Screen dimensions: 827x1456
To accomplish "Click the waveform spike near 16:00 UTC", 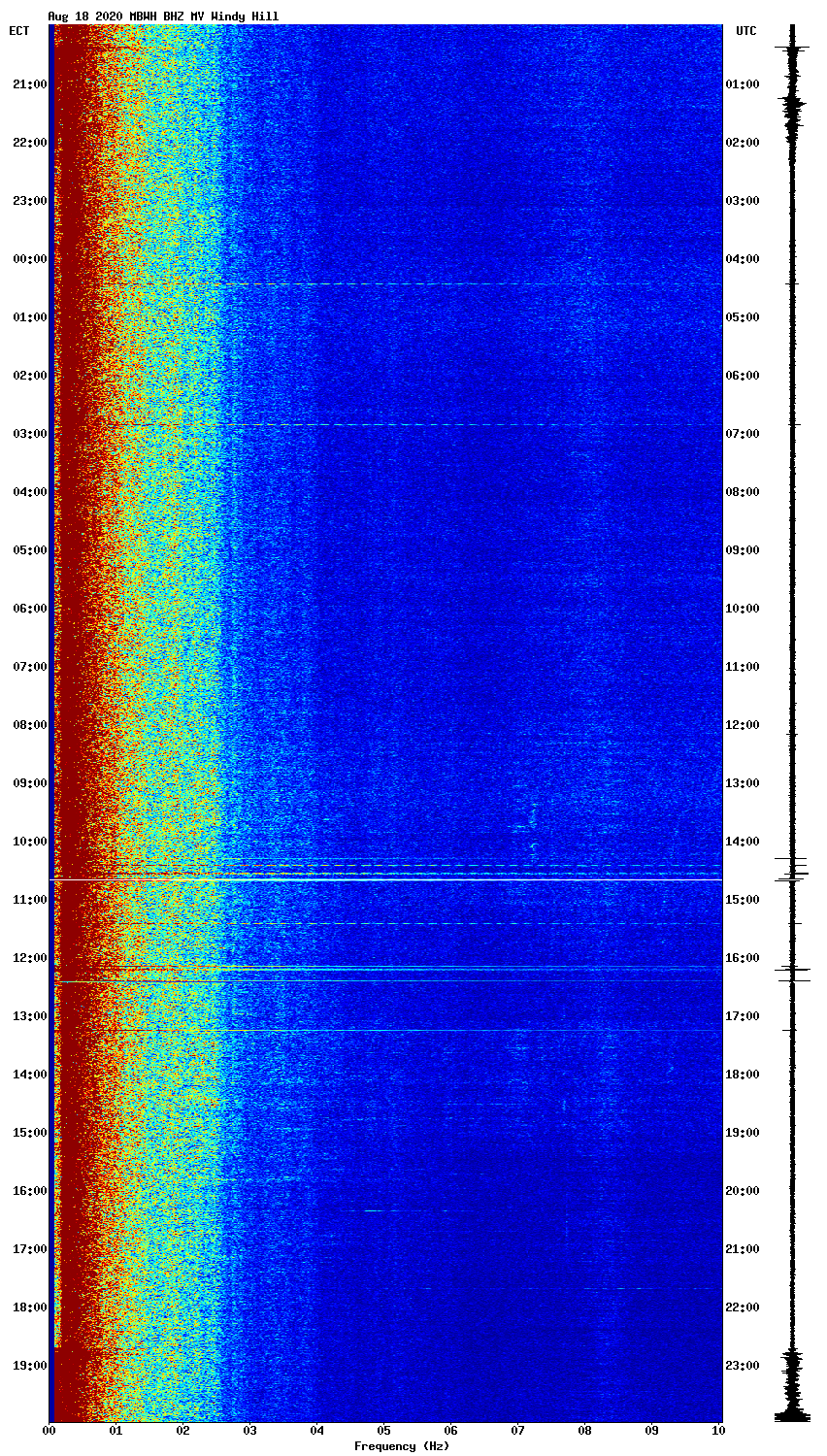I will (792, 970).
